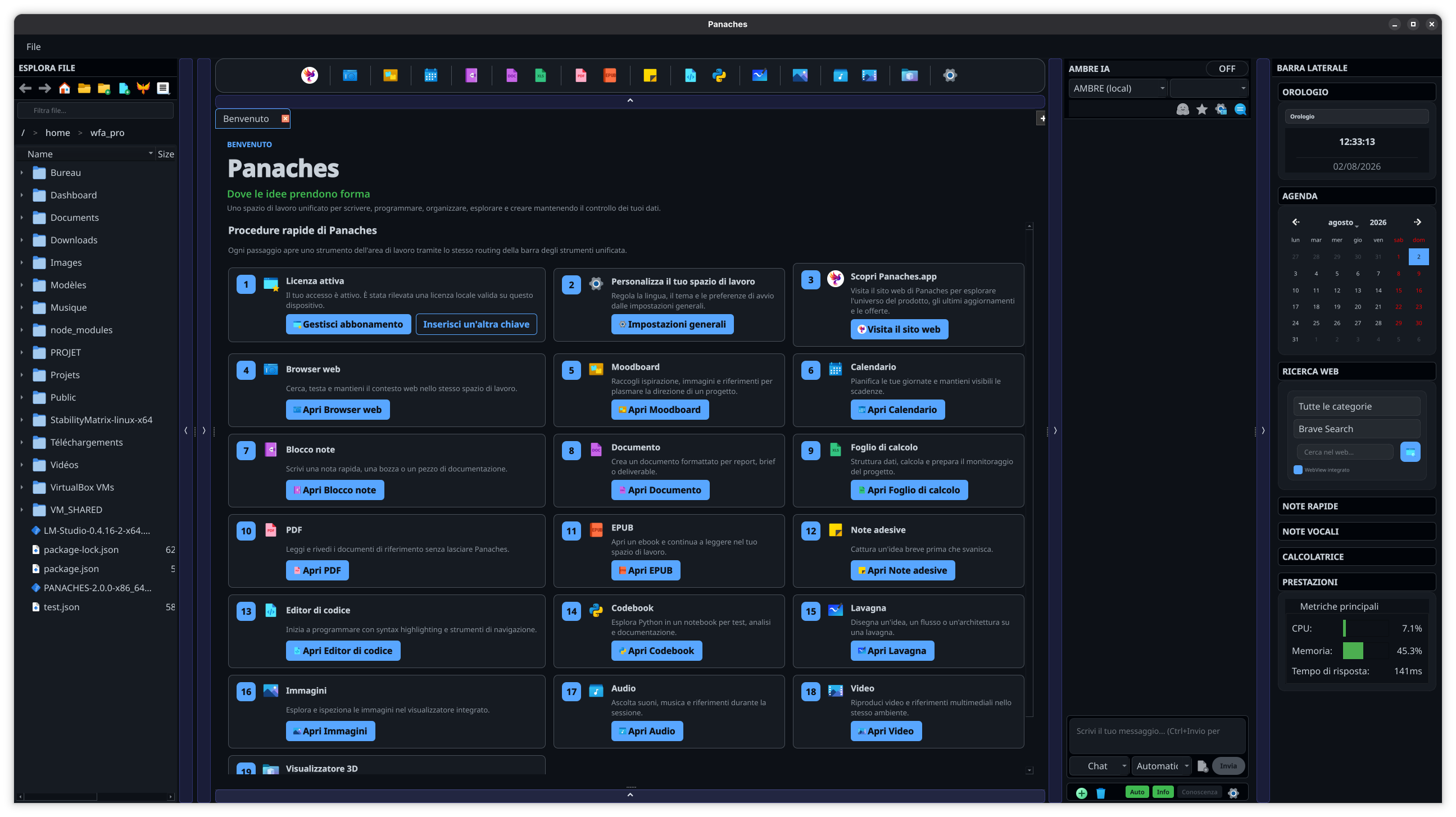1456x817 pixels.
Task: Open the yellow sticky notes toolbar icon
Action: [x=650, y=75]
